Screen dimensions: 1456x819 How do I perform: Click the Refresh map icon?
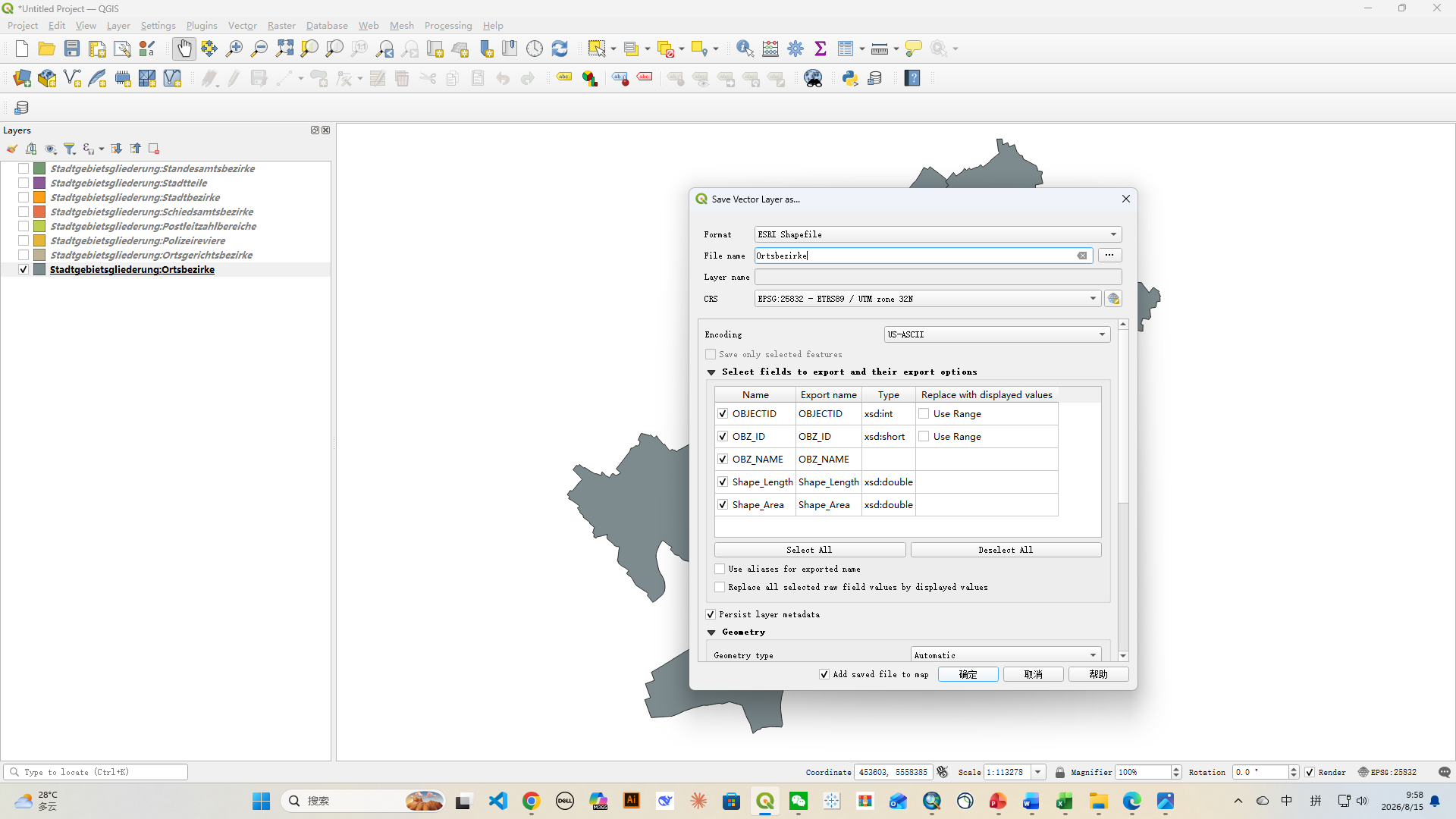pos(560,49)
